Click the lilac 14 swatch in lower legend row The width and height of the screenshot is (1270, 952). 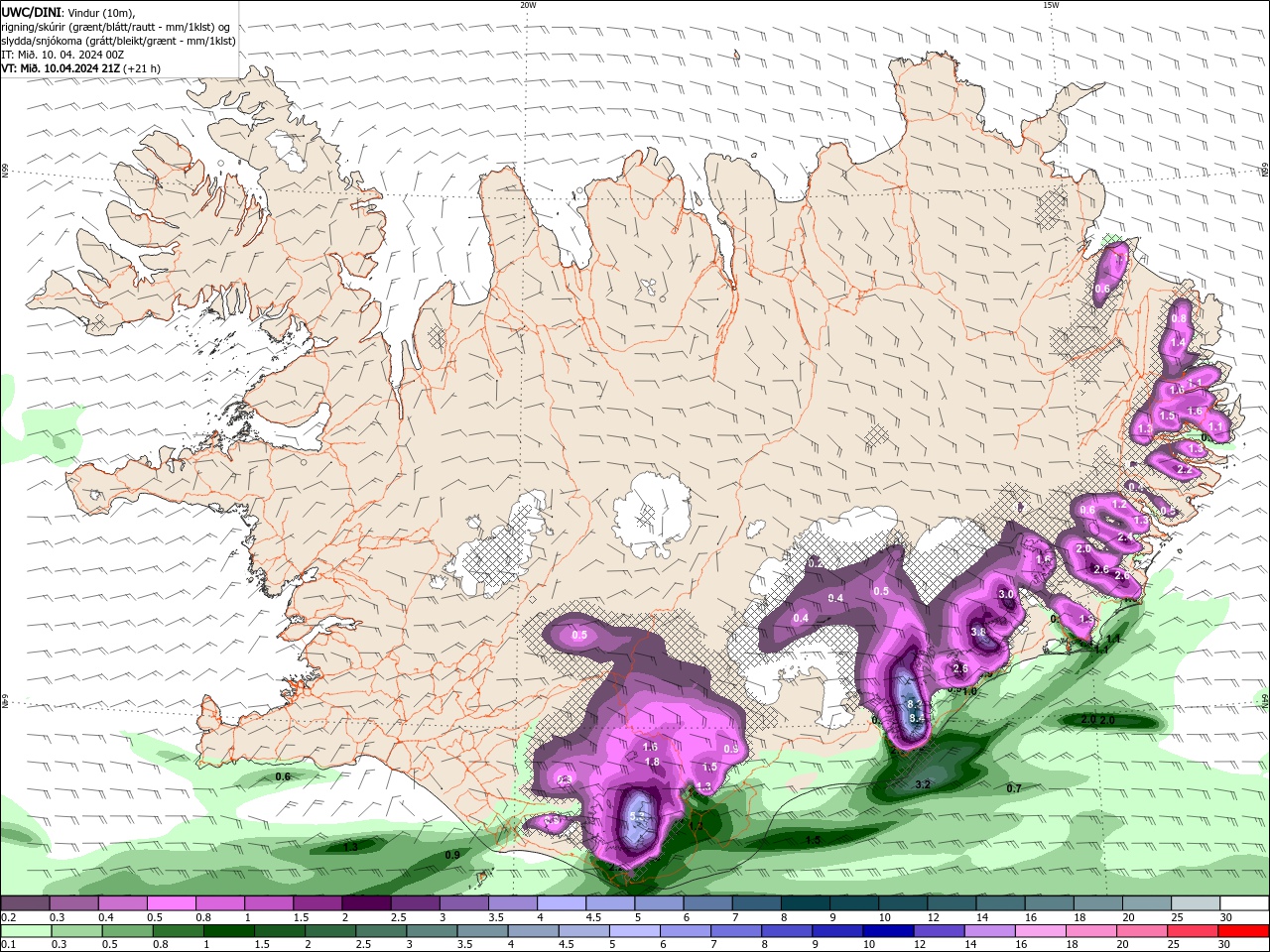tap(990, 931)
